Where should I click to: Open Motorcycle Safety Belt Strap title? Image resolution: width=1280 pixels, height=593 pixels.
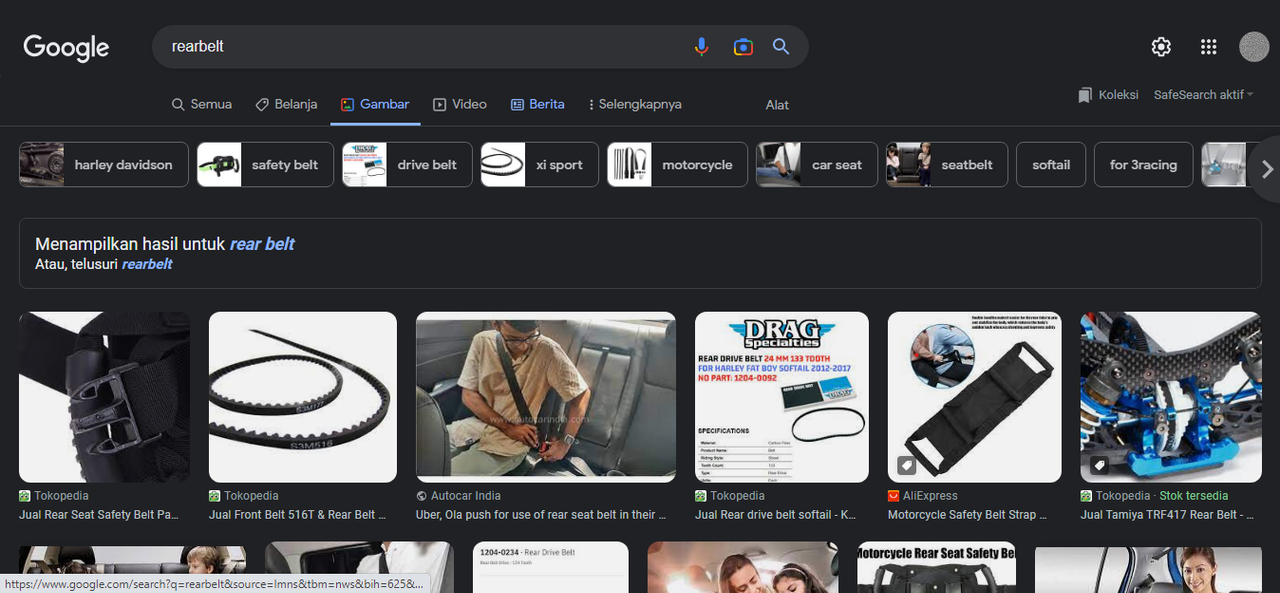[x=968, y=515]
